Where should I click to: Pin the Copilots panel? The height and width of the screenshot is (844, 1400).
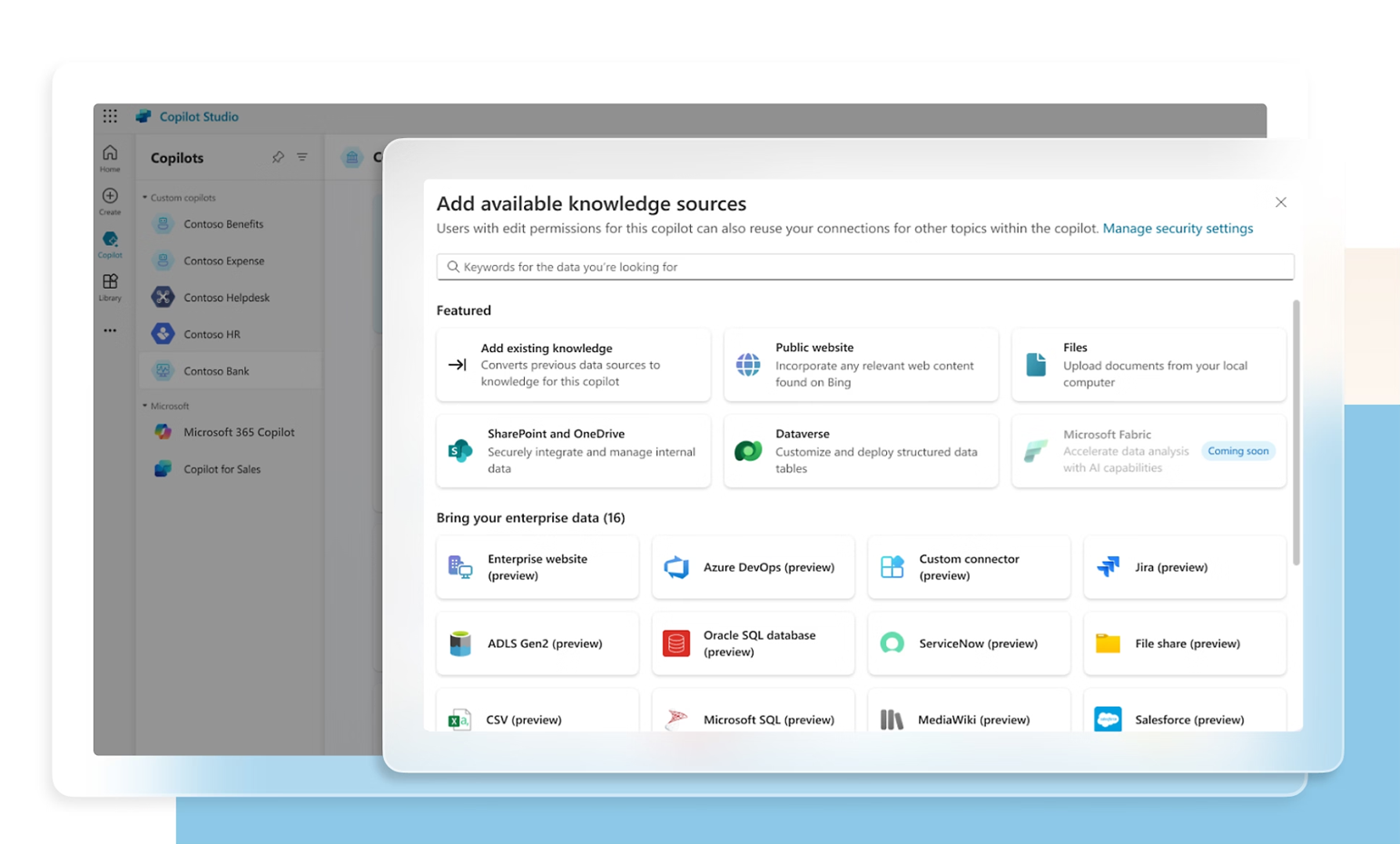pos(278,157)
